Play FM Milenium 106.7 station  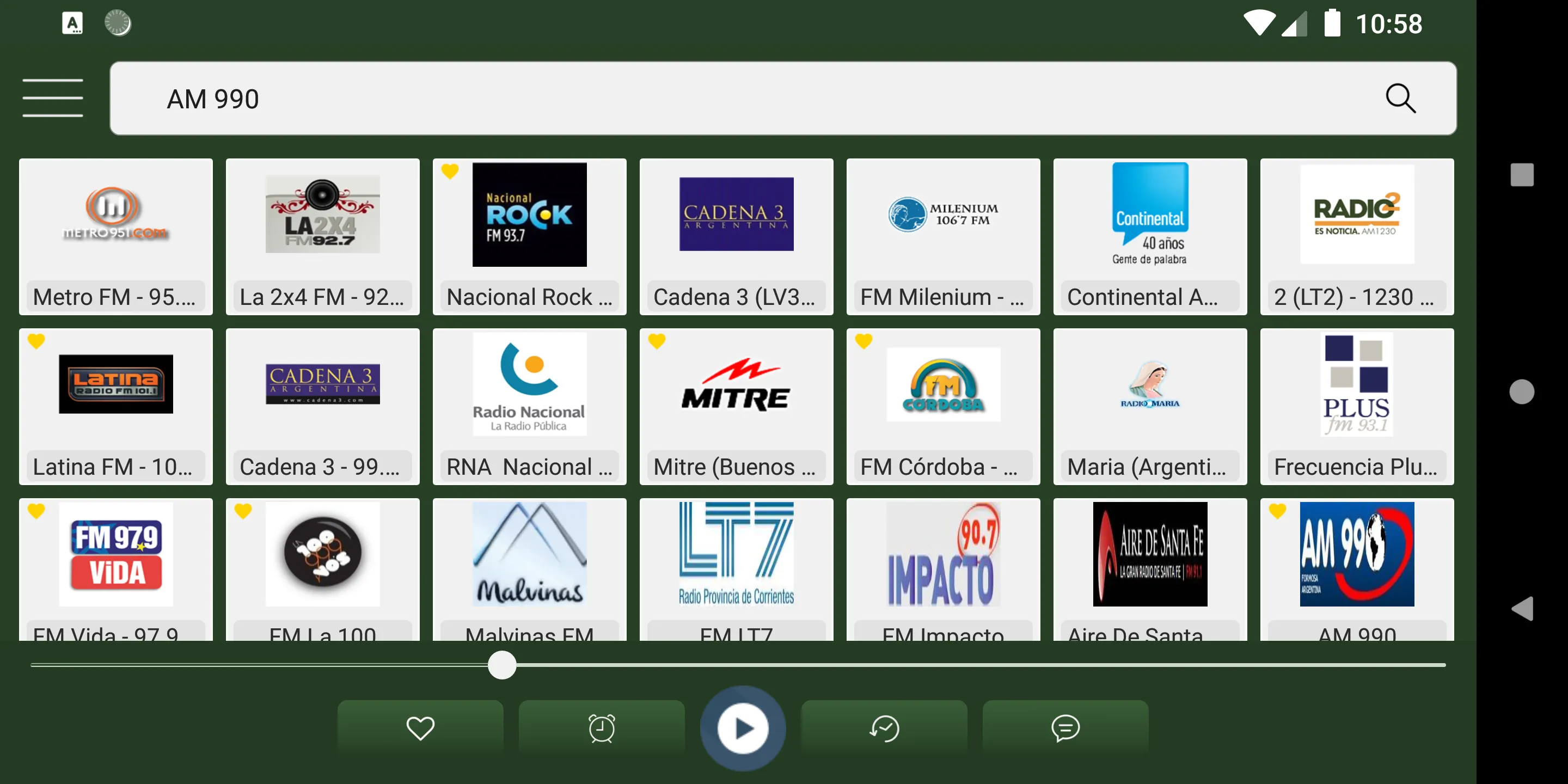coord(944,237)
